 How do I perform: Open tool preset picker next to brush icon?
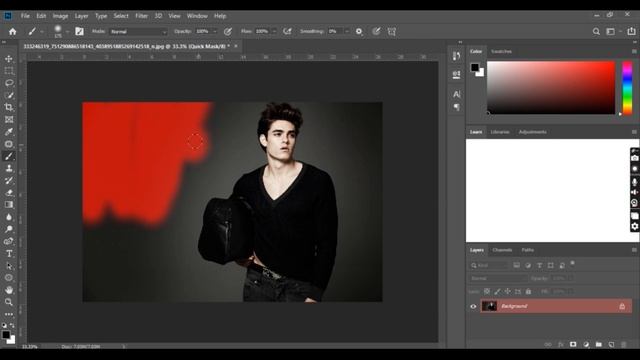tap(41, 31)
